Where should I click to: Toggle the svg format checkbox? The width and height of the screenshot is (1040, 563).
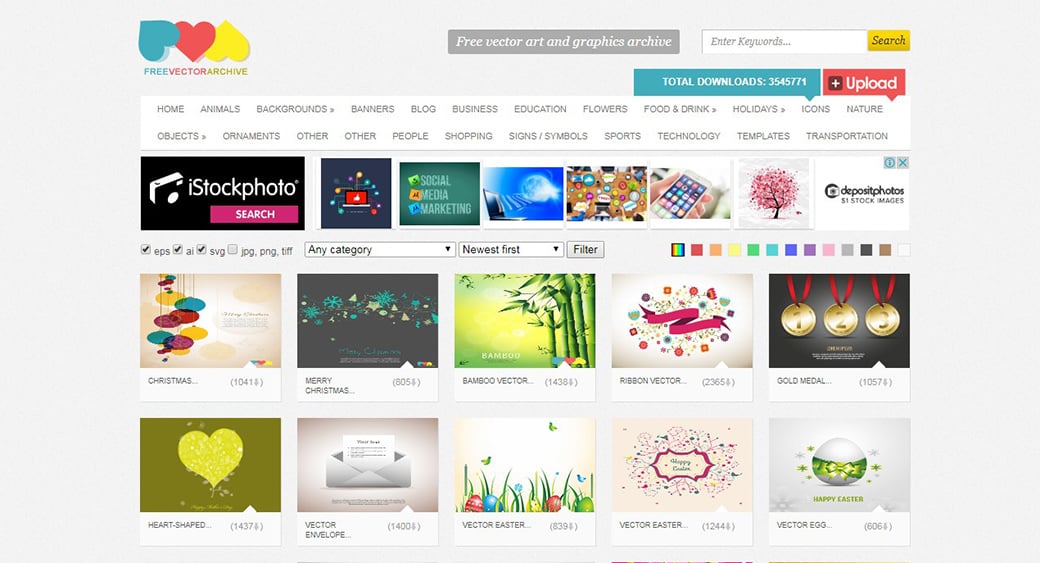click(x=202, y=249)
